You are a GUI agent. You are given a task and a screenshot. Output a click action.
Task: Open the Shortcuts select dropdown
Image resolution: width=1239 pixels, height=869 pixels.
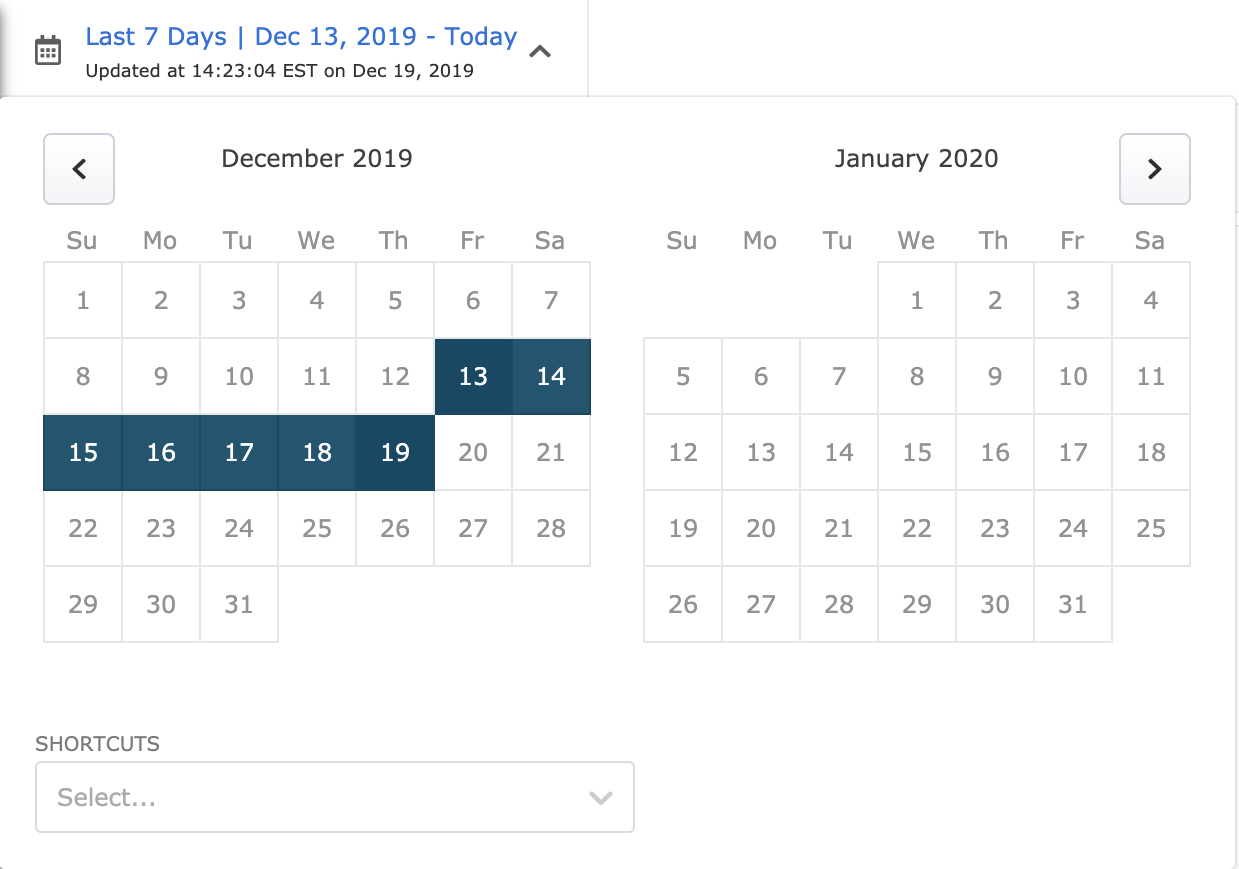tap(320, 797)
